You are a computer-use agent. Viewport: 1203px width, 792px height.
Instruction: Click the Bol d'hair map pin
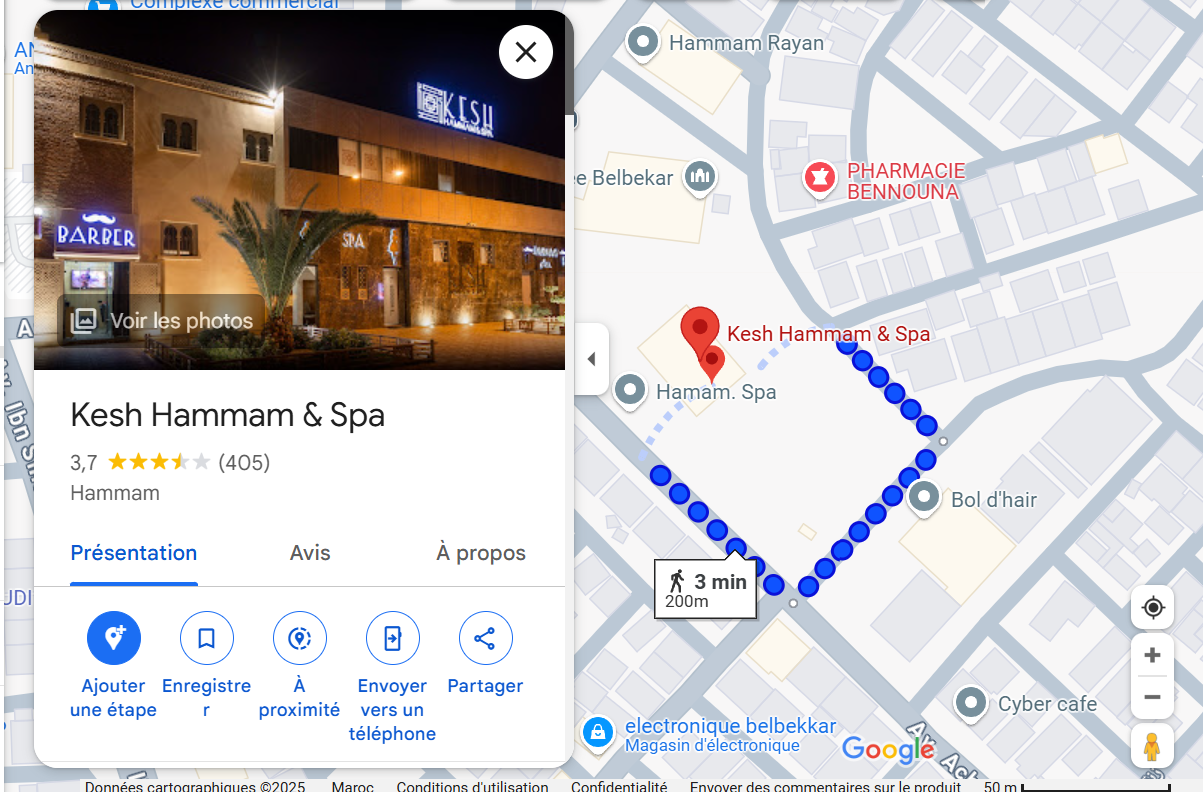click(923, 498)
